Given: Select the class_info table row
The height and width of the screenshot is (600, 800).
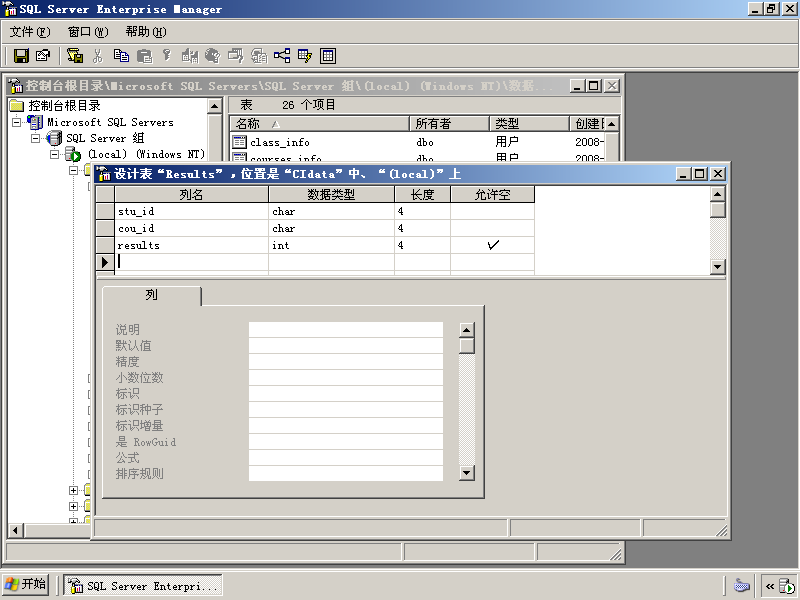Looking at the screenshot, I should click(x=417, y=142).
